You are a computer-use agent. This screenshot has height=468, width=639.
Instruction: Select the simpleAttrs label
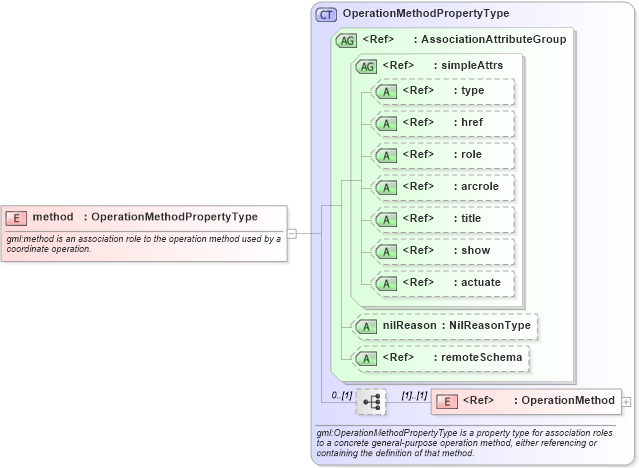pyautogui.click(x=472, y=65)
